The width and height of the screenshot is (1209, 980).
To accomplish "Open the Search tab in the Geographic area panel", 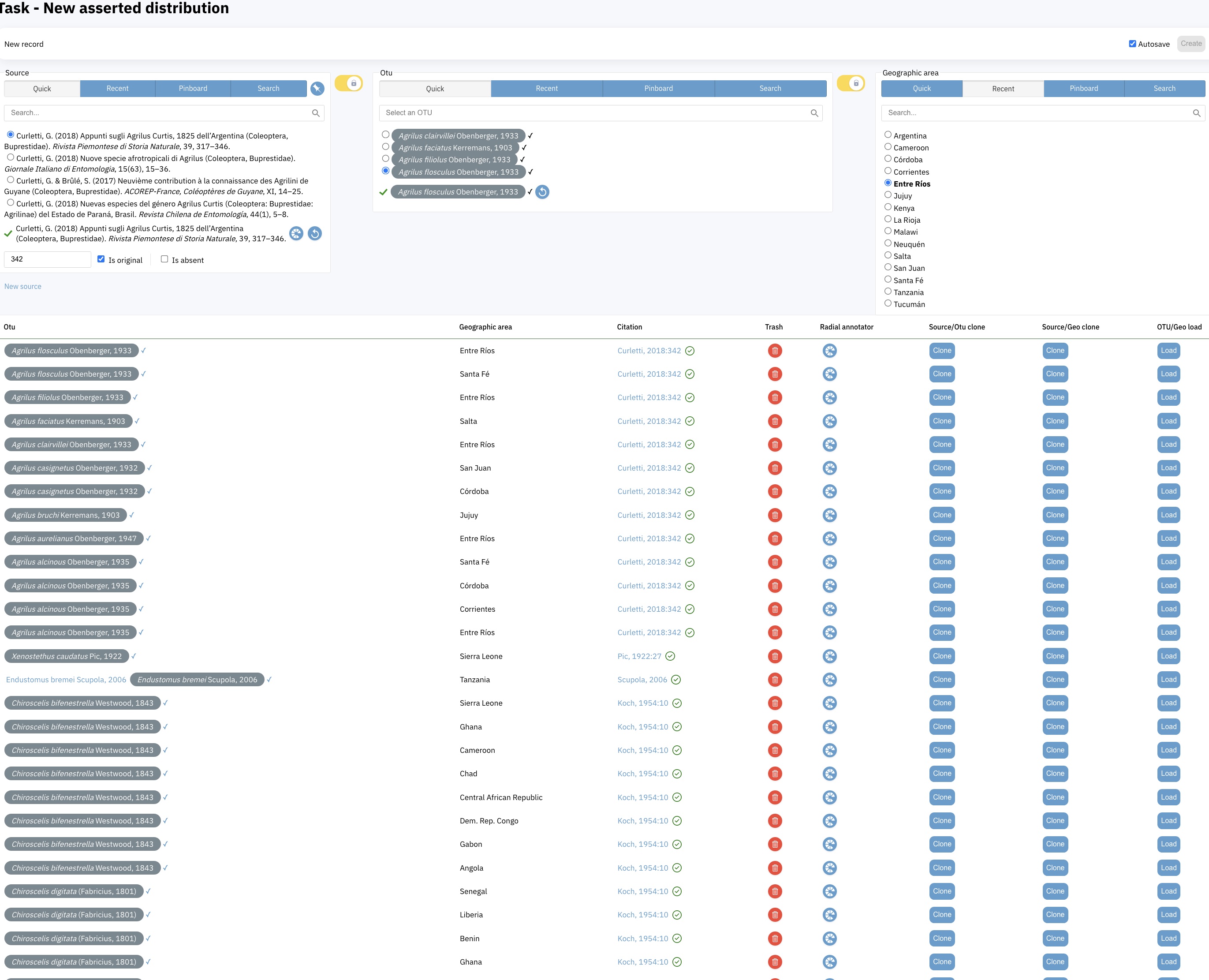I will click(x=1164, y=89).
